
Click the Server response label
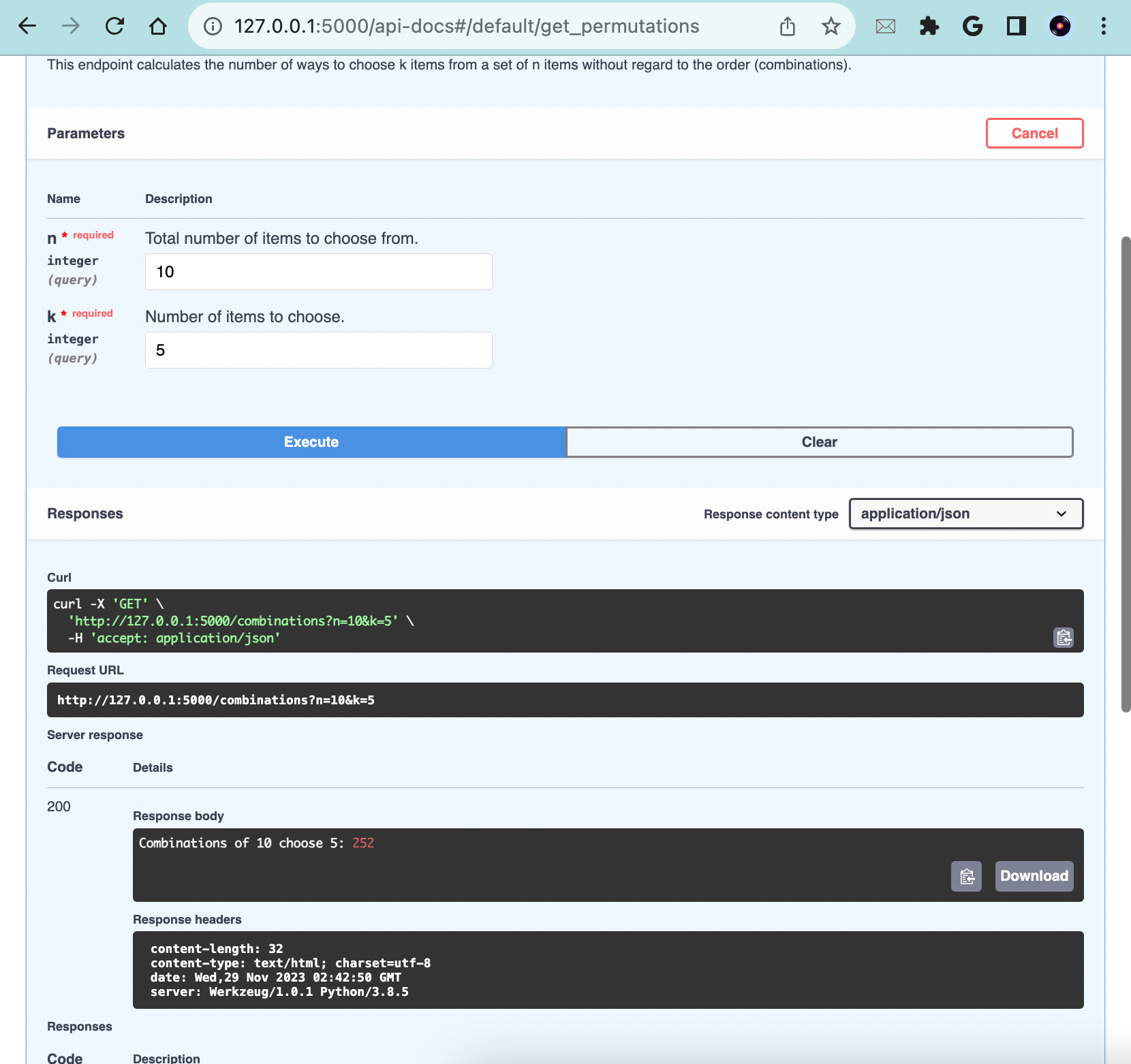pyautogui.click(x=95, y=735)
